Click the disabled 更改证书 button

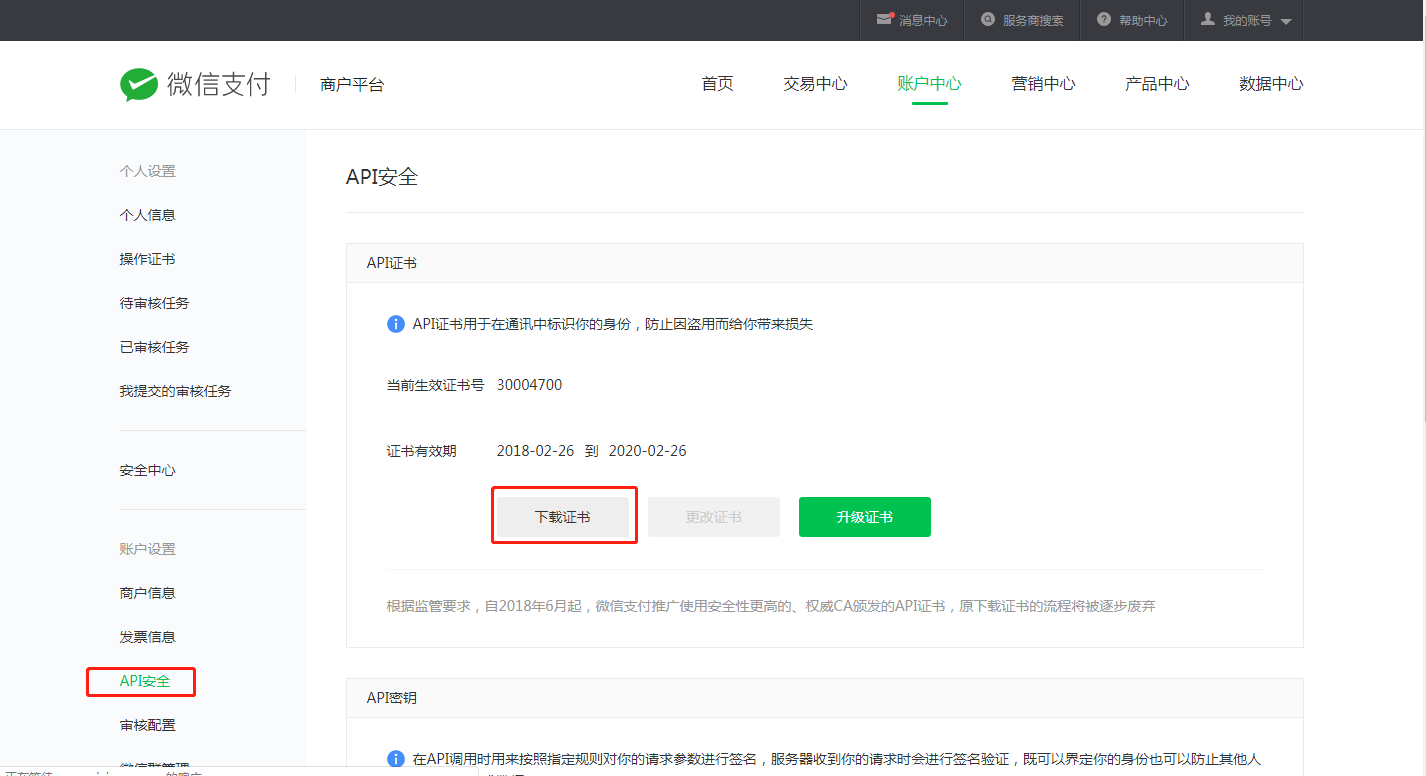point(714,517)
